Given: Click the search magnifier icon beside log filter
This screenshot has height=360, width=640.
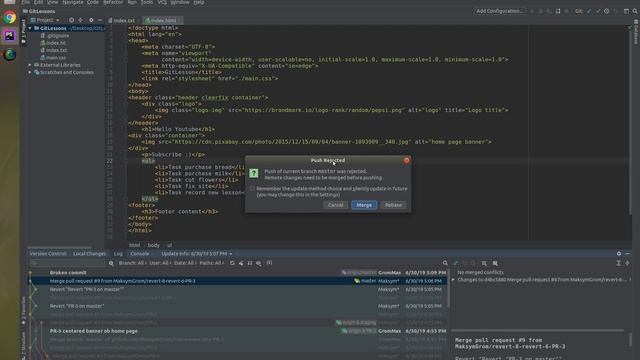Looking at the screenshot, I should (x=111, y=263).
